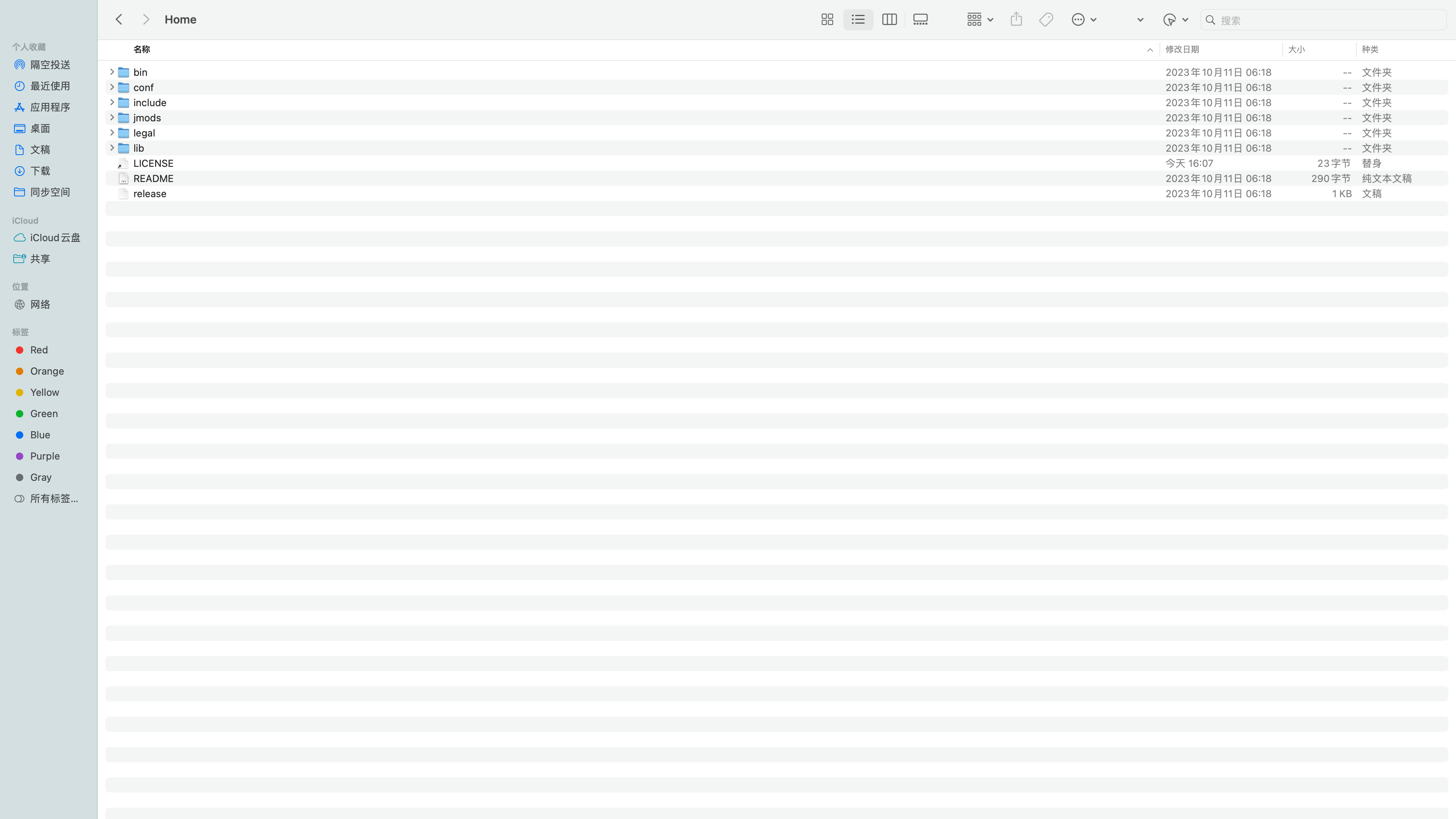Viewport: 1456px width, 819px height.
Task: Select the release file name
Action: coord(150,194)
